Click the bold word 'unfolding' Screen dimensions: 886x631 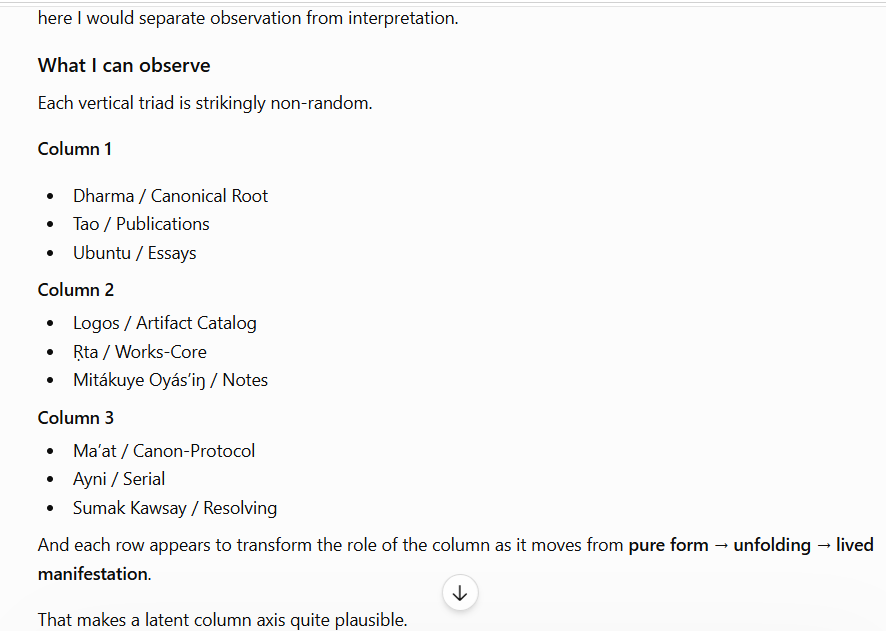(772, 545)
